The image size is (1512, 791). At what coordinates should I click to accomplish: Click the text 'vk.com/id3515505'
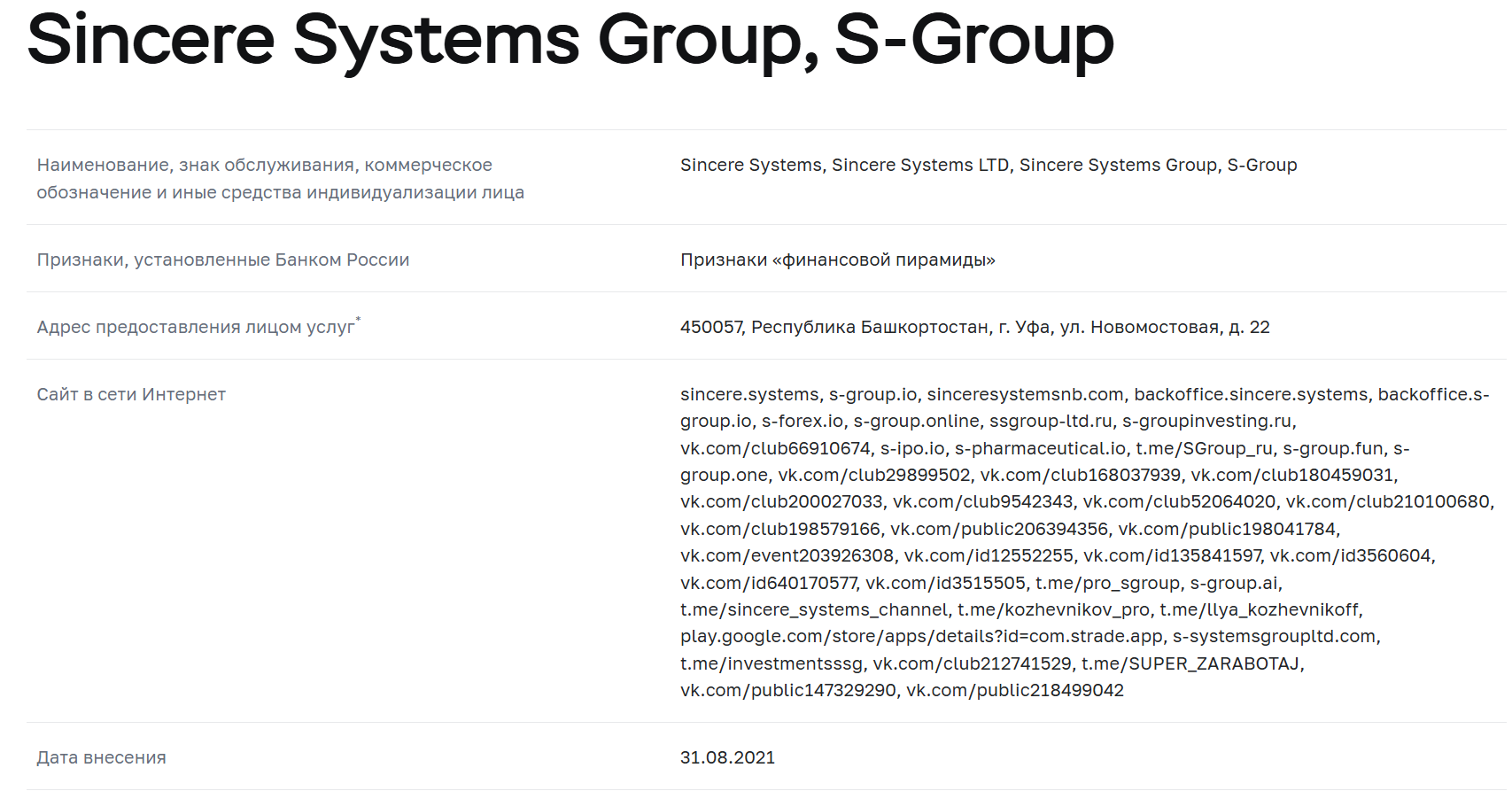[945, 583]
